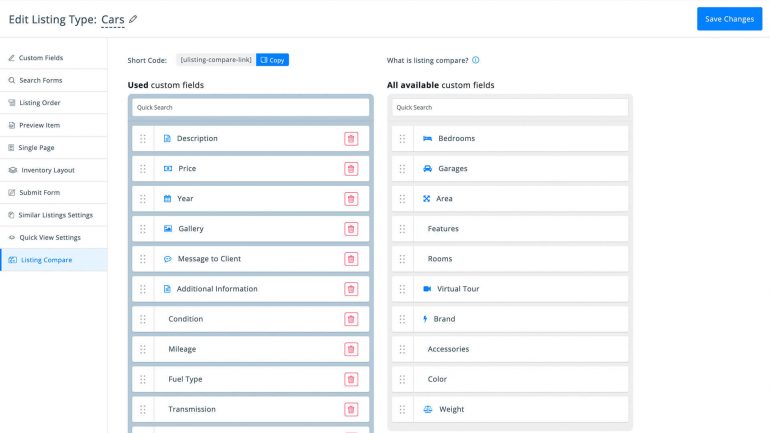The height and width of the screenshot is (433, 770).
Task: Delete the Description field from used fields
Action: (x=351, y=139)
